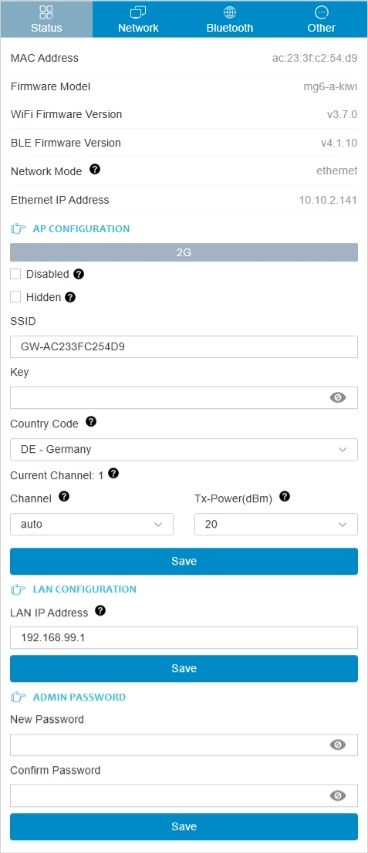368x853 pixels.
Task: Click help icon next to Channel label
Action: pos(64,496)
